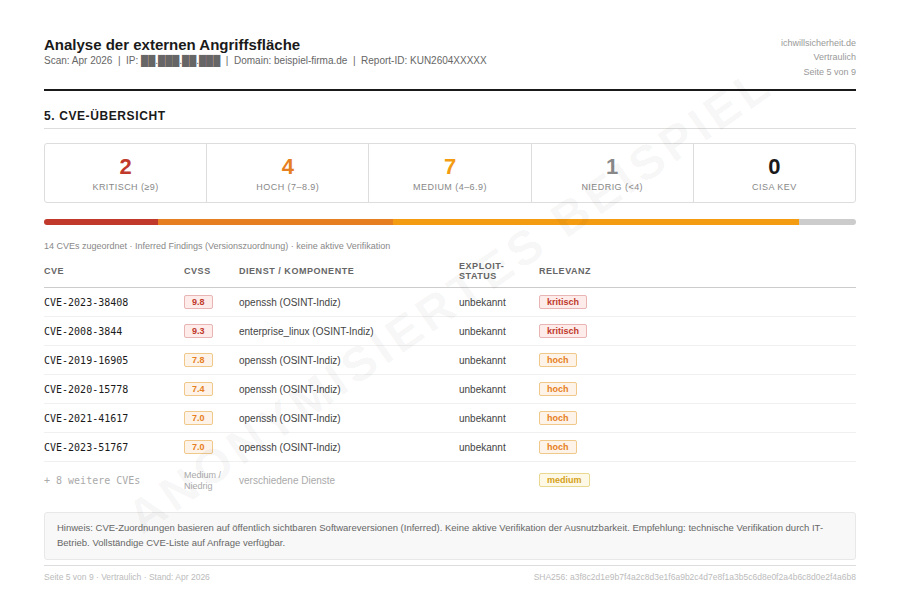This screenshot has width=900, height=600.
Task: Click hoch badge for CVE-2019-16905
Action: 557,360
